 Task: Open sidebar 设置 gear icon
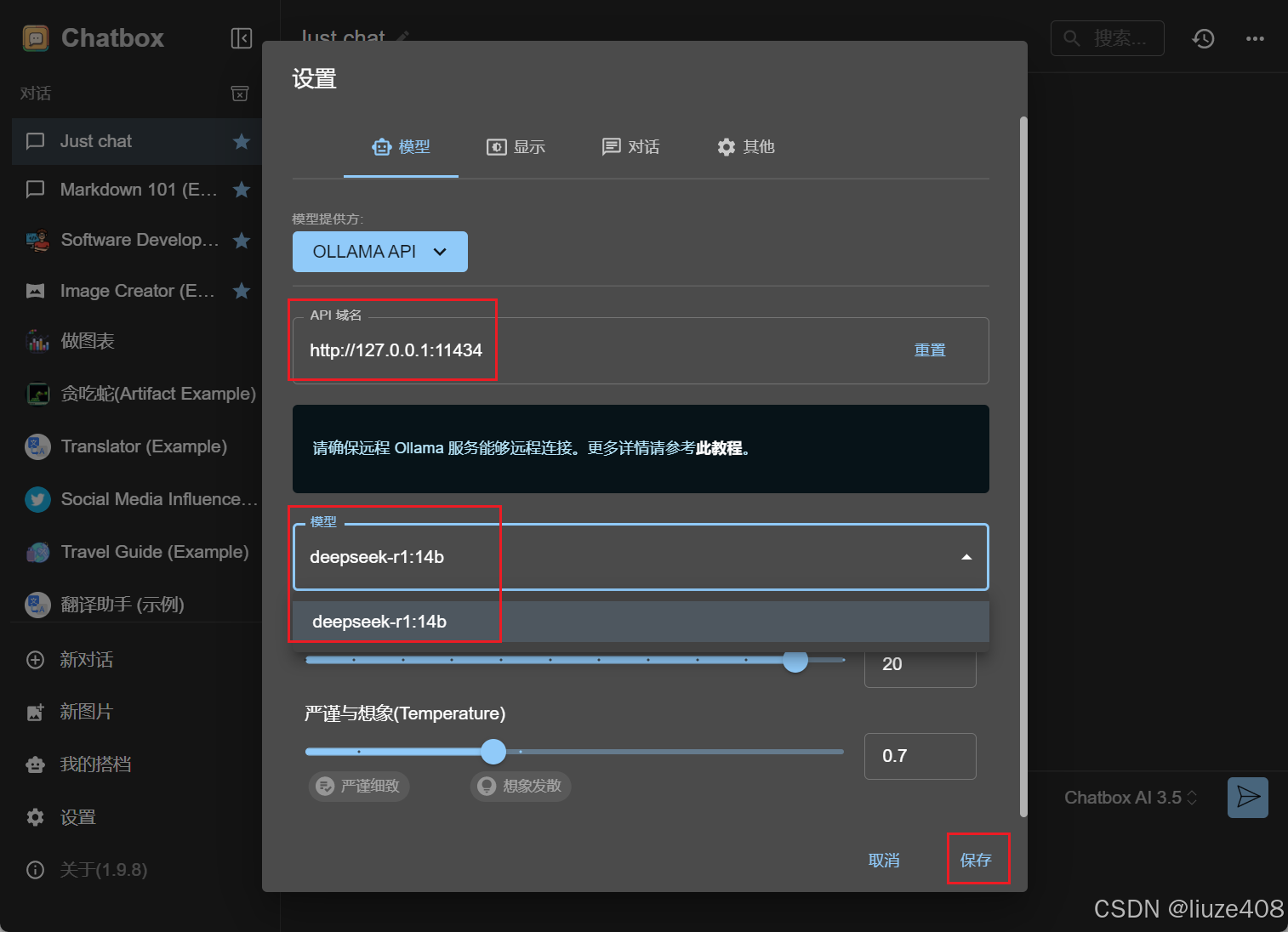36,817
